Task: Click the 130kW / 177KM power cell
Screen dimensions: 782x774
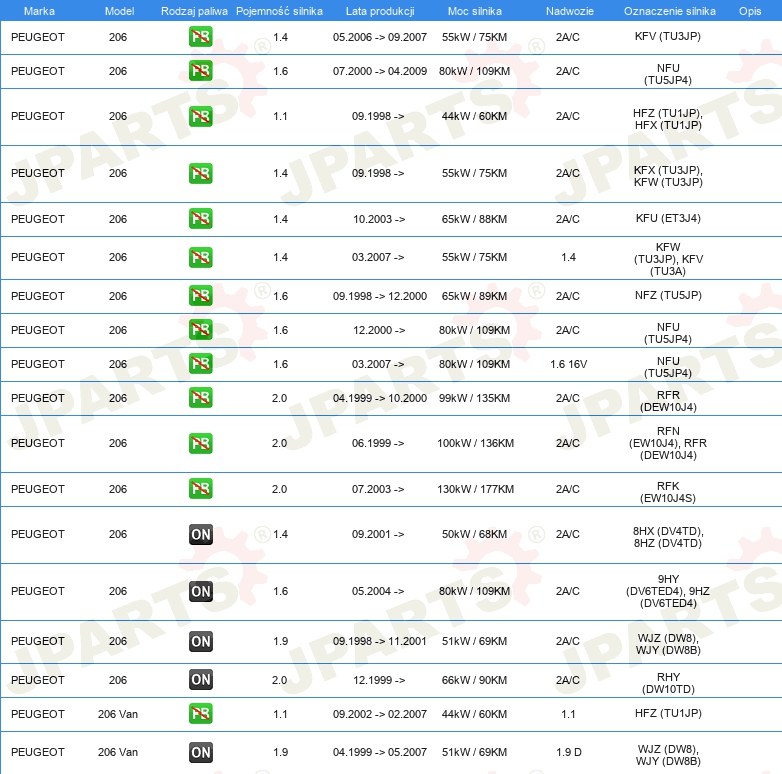Action: coord(475,489)
